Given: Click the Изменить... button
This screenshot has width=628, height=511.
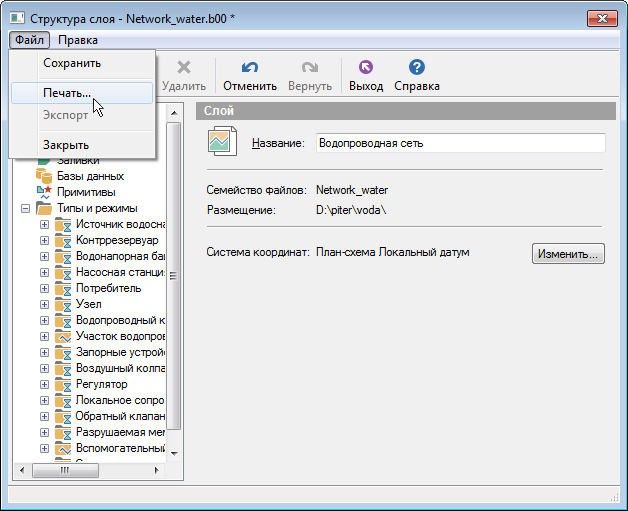Looking at the screenshot, I should [568, 253].
